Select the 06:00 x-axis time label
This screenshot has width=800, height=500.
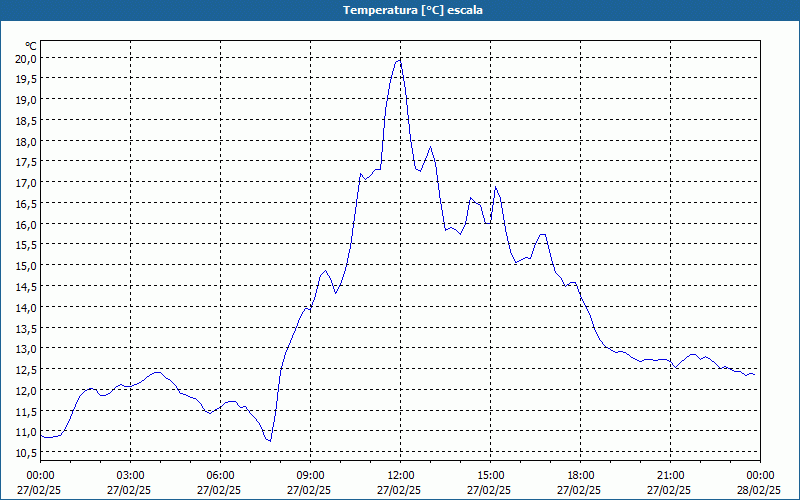(220, 476)
